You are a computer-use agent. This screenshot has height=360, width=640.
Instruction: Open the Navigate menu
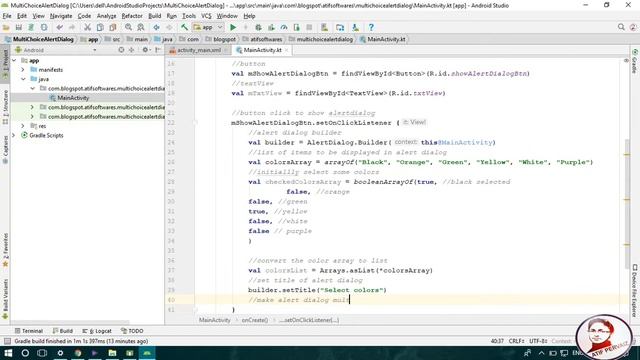coord(61,16)
